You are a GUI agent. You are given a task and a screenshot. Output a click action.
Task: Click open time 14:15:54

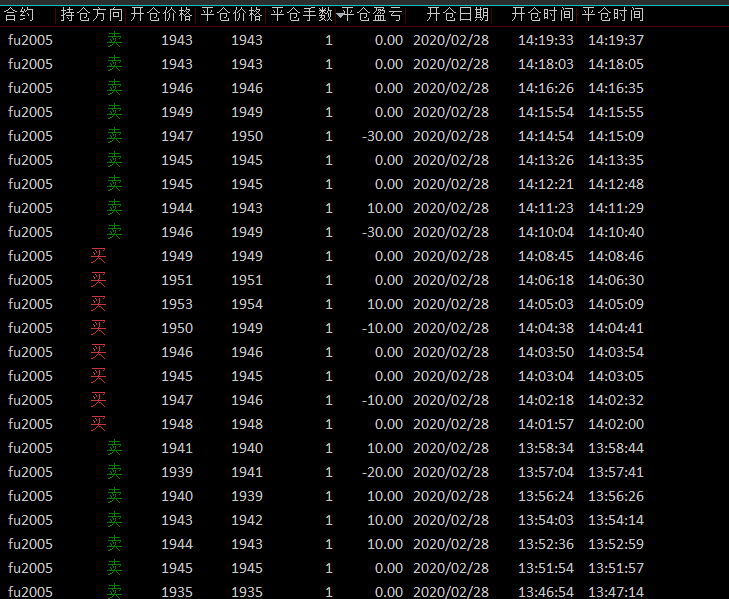[x=546, y=112]
